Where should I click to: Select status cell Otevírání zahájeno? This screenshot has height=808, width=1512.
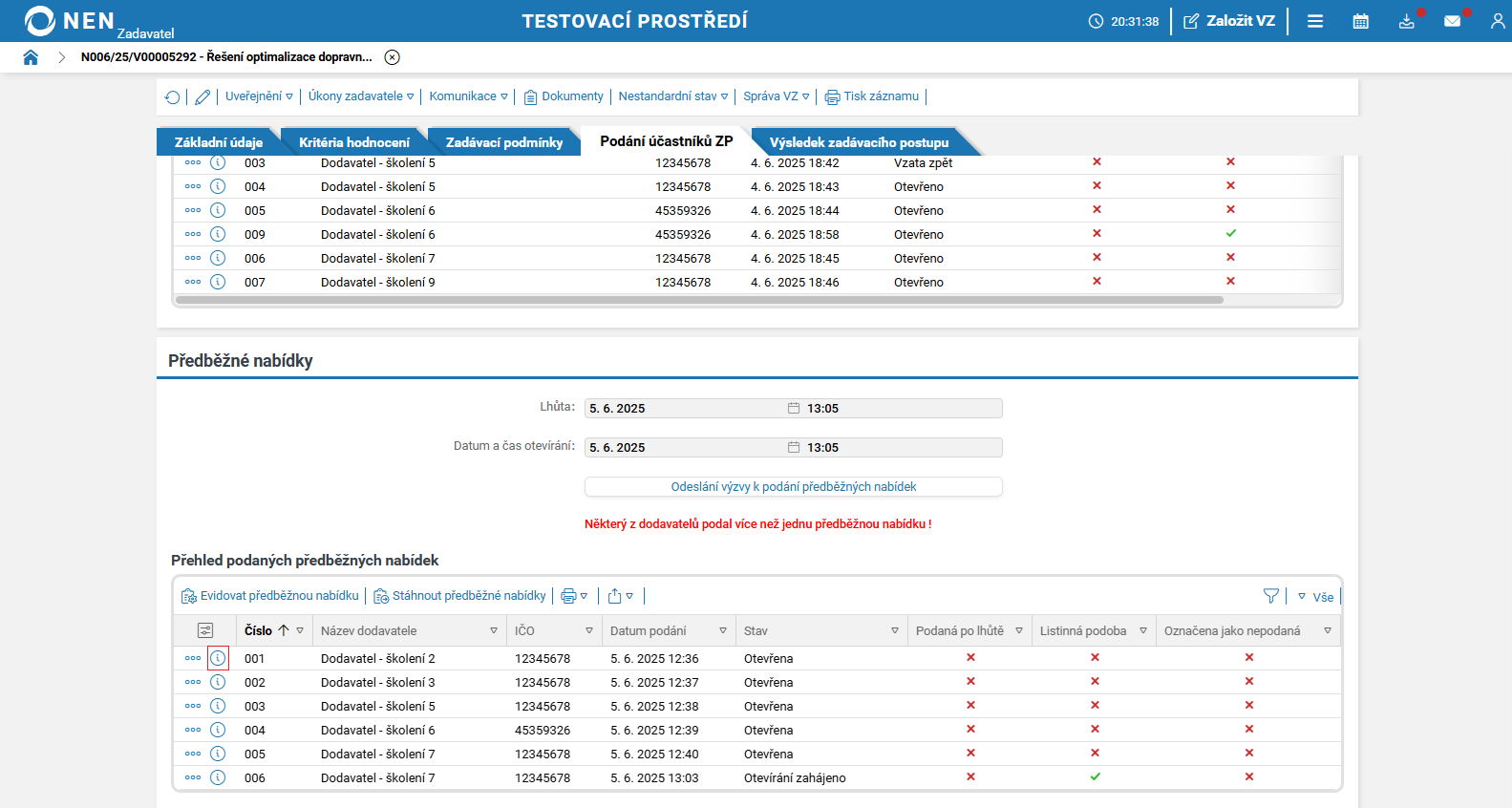pyautogui.click(x=795, y=777)
